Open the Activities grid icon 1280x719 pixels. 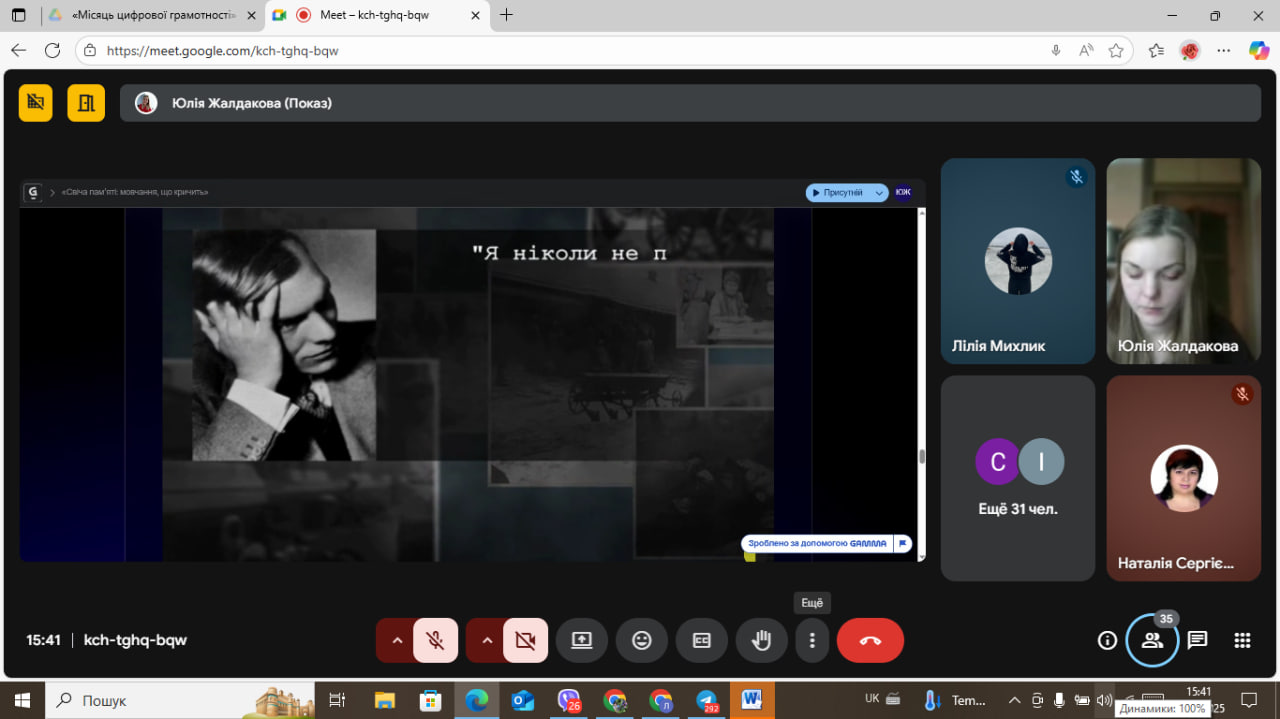pyautogui.click(x=1242, y=641)
